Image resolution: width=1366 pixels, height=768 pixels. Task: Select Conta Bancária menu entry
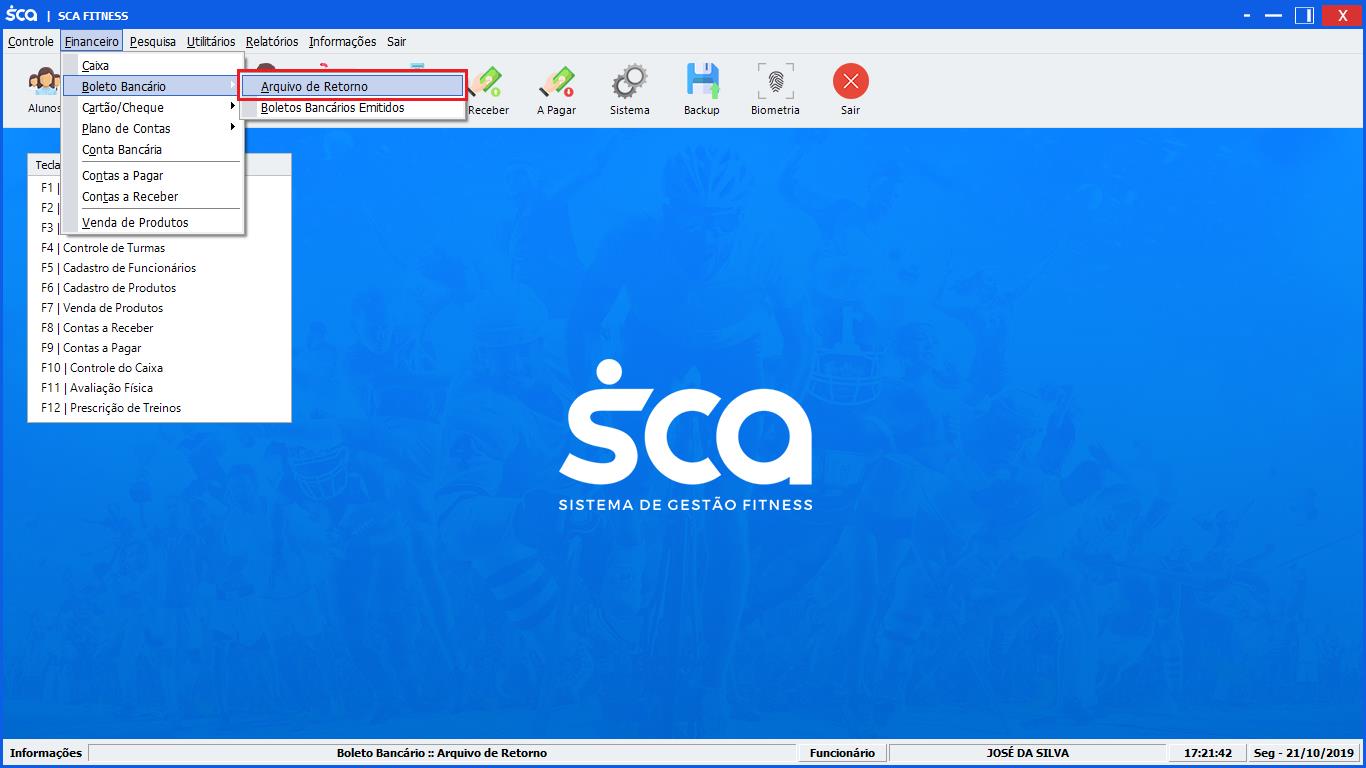point(153,149)
